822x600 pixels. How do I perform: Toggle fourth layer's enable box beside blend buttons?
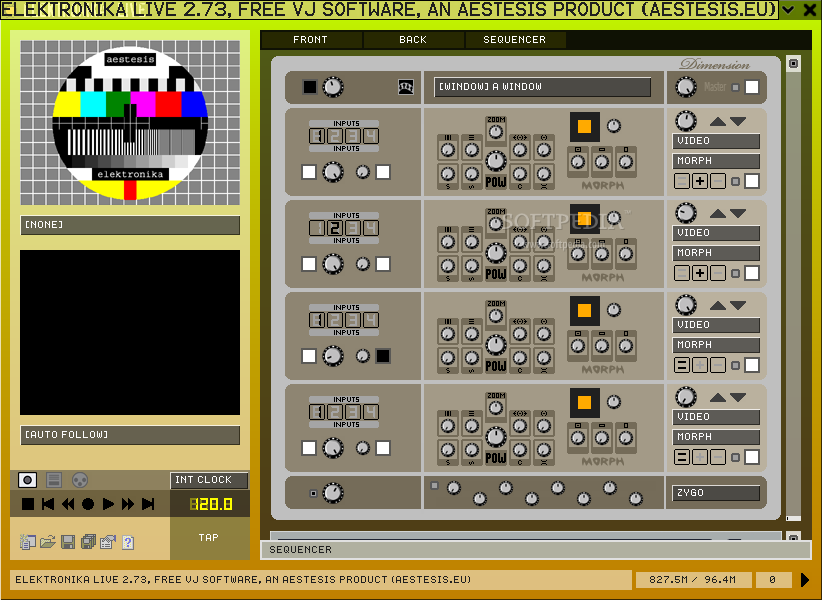click(752, 457)
